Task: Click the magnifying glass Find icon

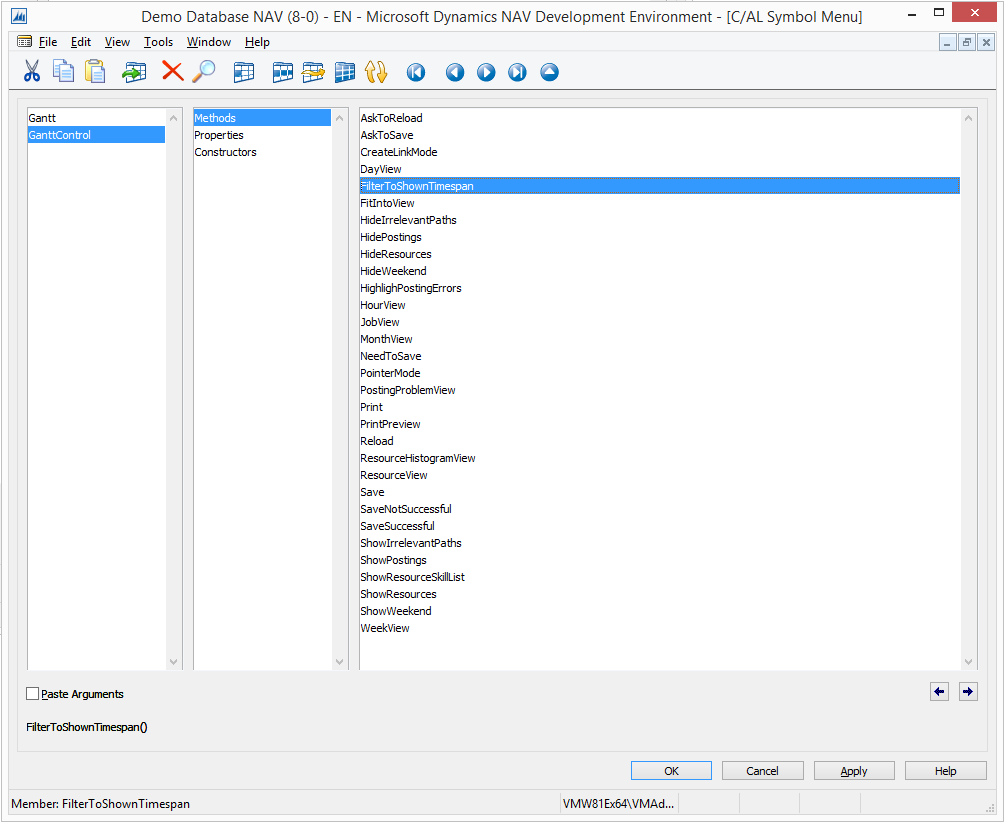Action: [204, 71]
